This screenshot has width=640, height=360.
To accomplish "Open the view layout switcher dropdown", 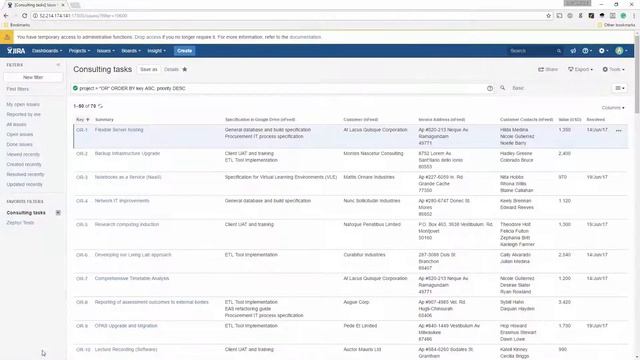I will 620,88.
